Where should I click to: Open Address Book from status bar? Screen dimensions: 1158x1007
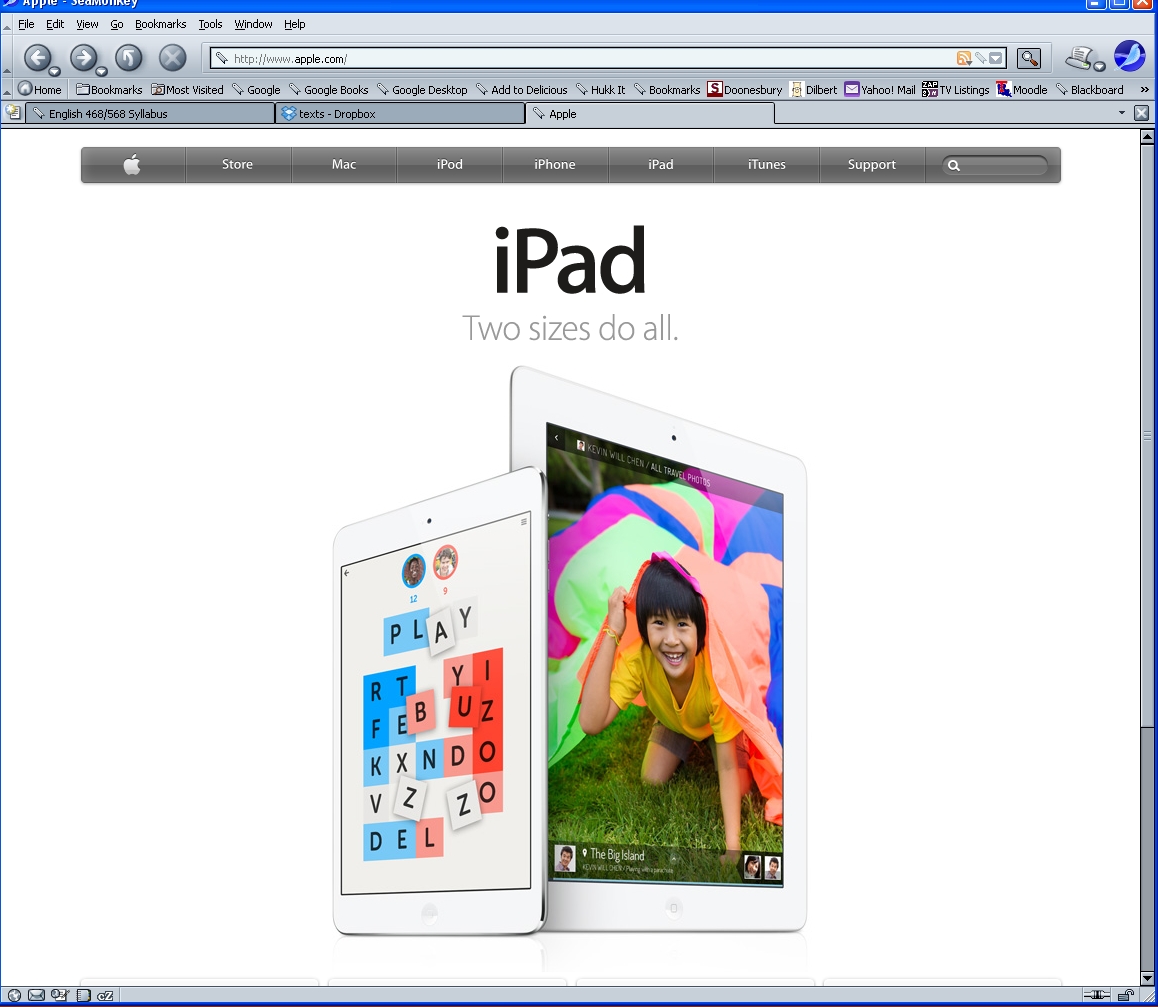click(84, 995)
